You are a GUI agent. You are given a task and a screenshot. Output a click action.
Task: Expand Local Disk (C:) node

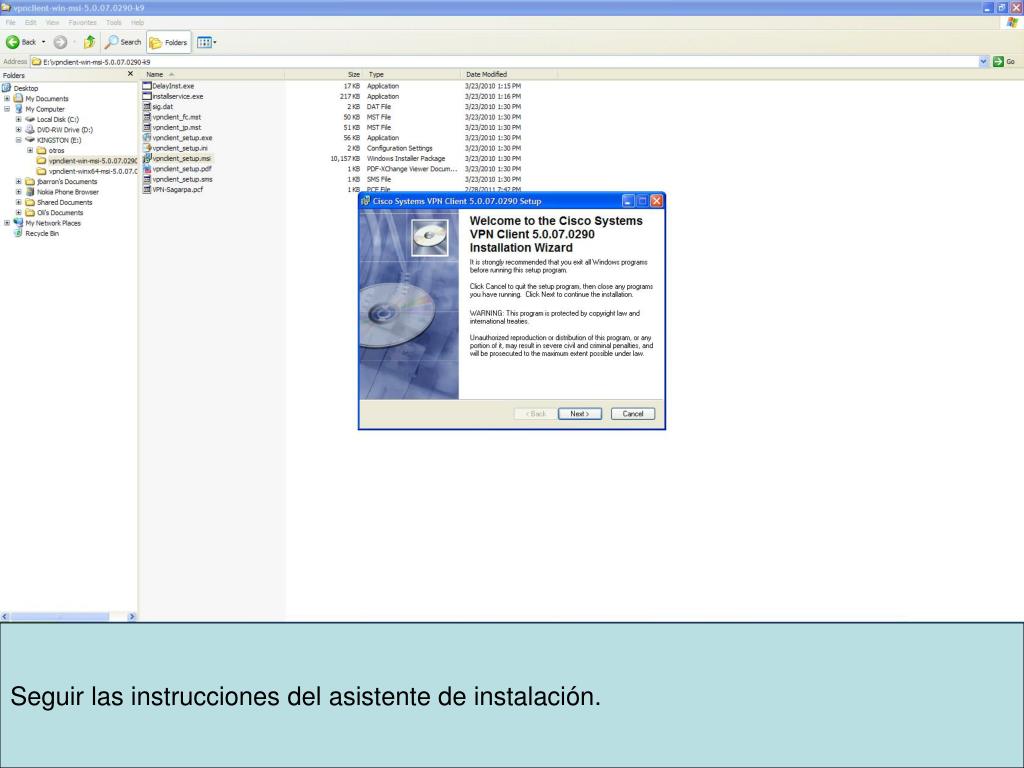pos(19,120)
